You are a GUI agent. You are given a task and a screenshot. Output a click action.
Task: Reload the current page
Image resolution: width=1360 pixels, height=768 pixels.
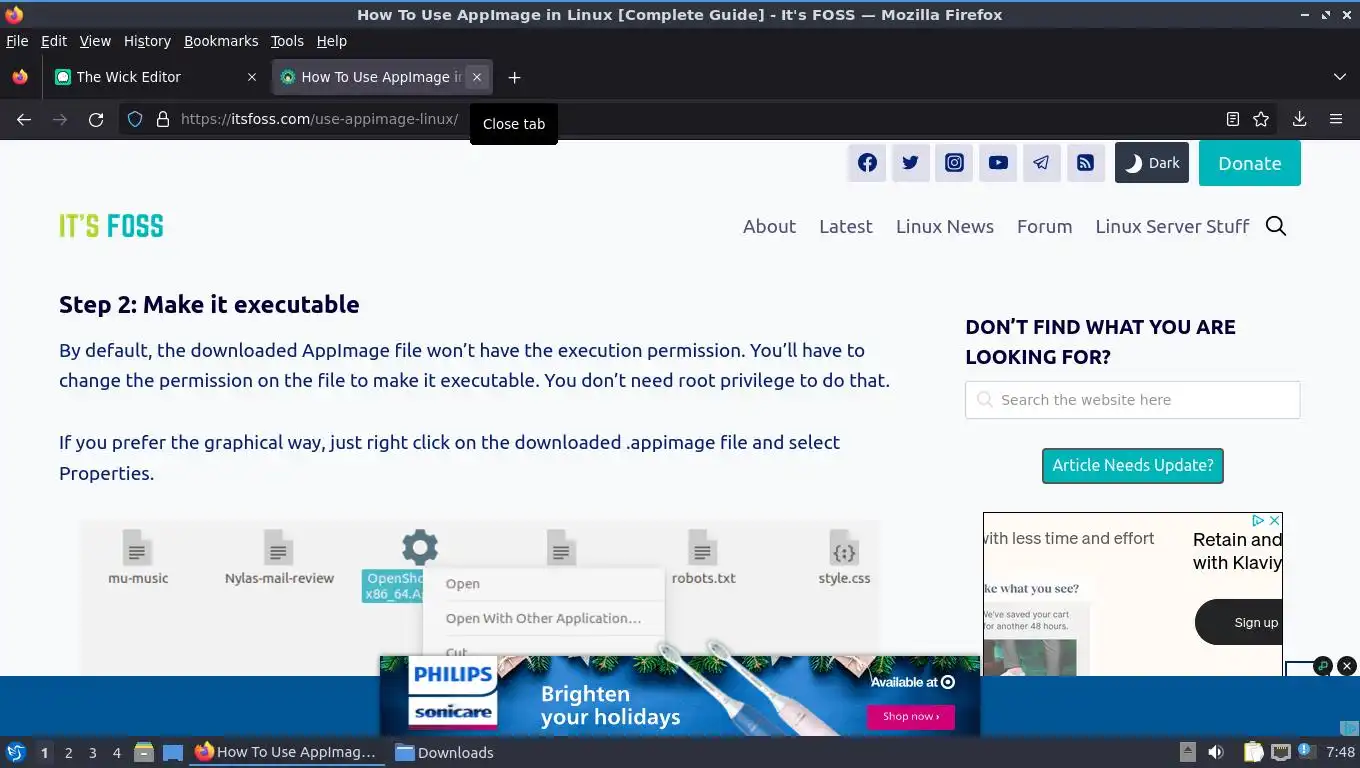point(96,119)
